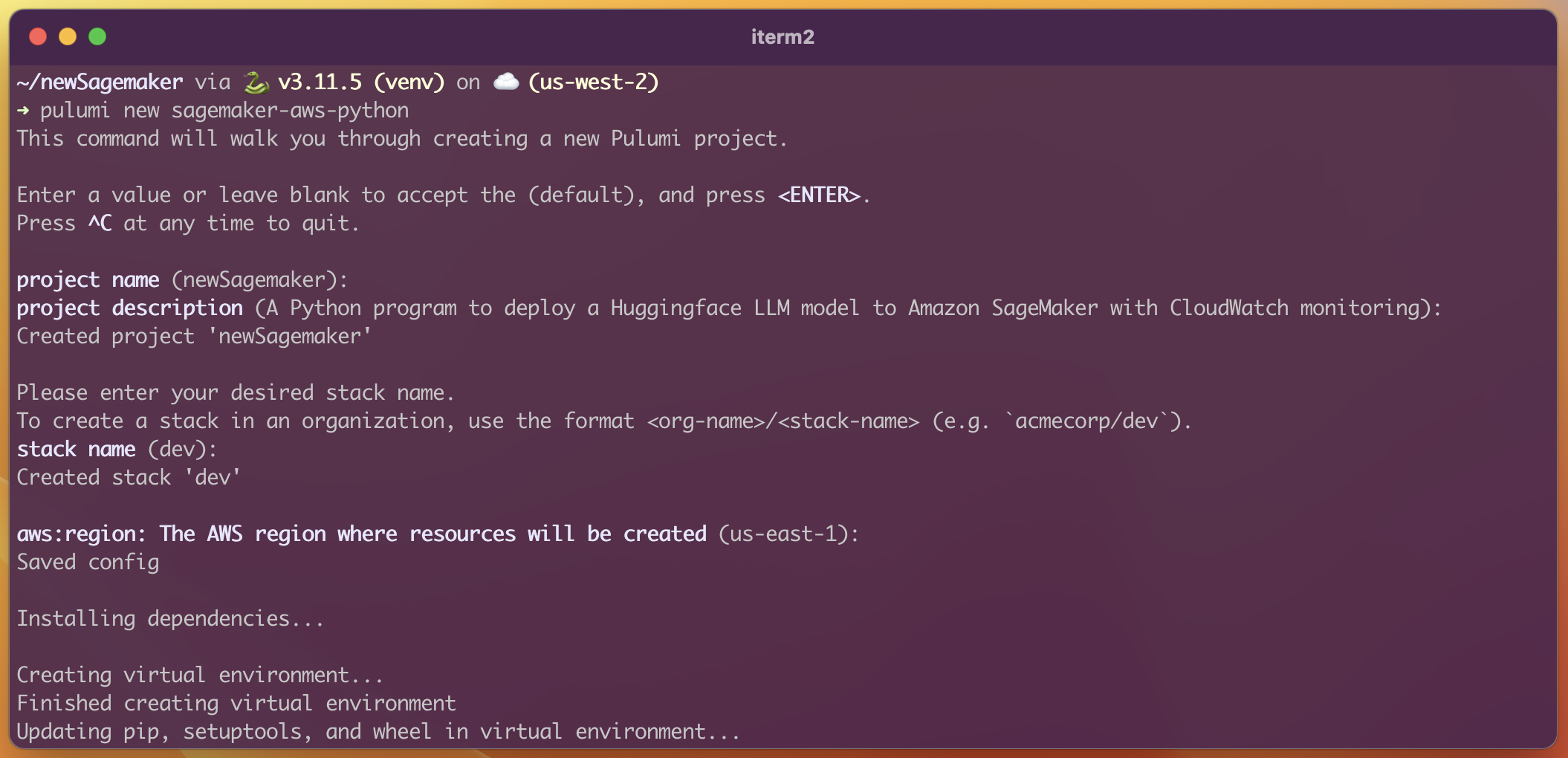This screenshot has width=1568, height=758.
Task: Click the Saved config status line
Action: coord(88,562)
